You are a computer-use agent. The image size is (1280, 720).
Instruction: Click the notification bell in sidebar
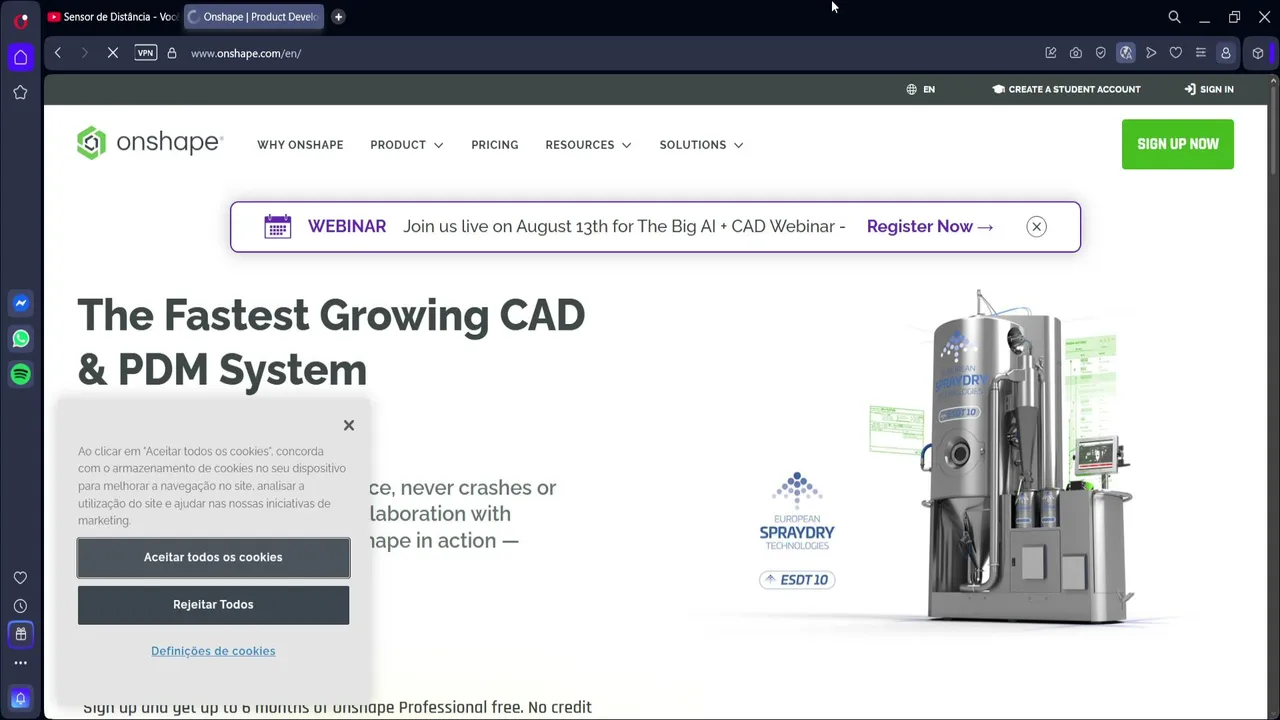click(20, 698)
